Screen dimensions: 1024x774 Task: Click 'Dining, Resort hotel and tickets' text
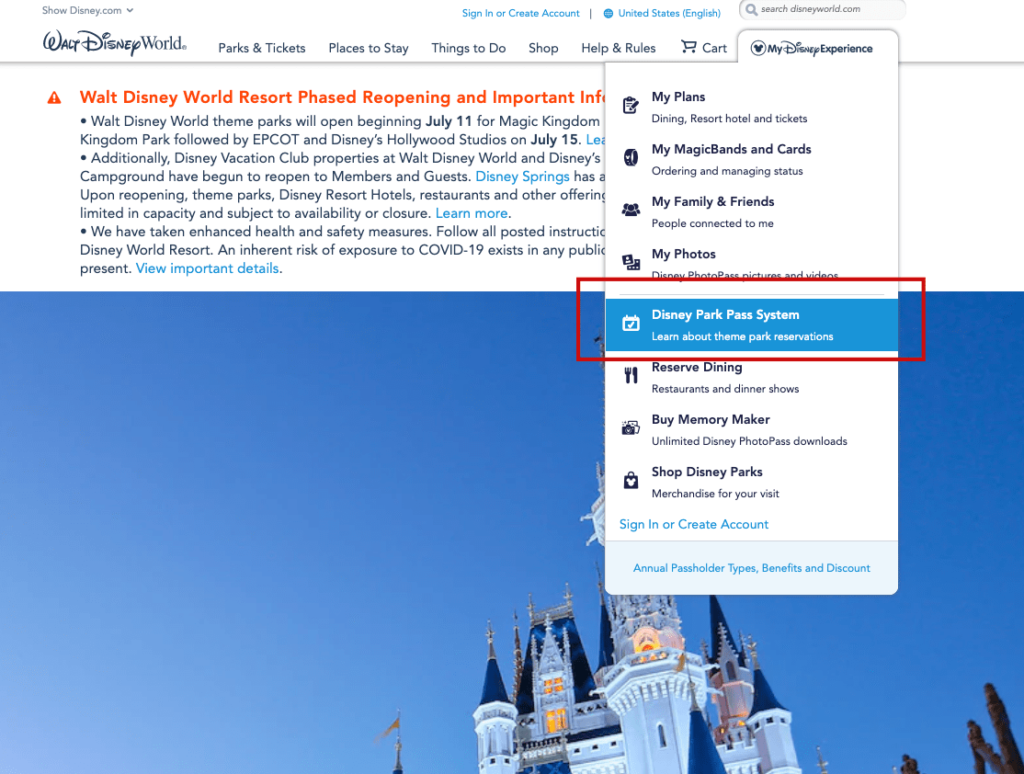coord(729,119)
